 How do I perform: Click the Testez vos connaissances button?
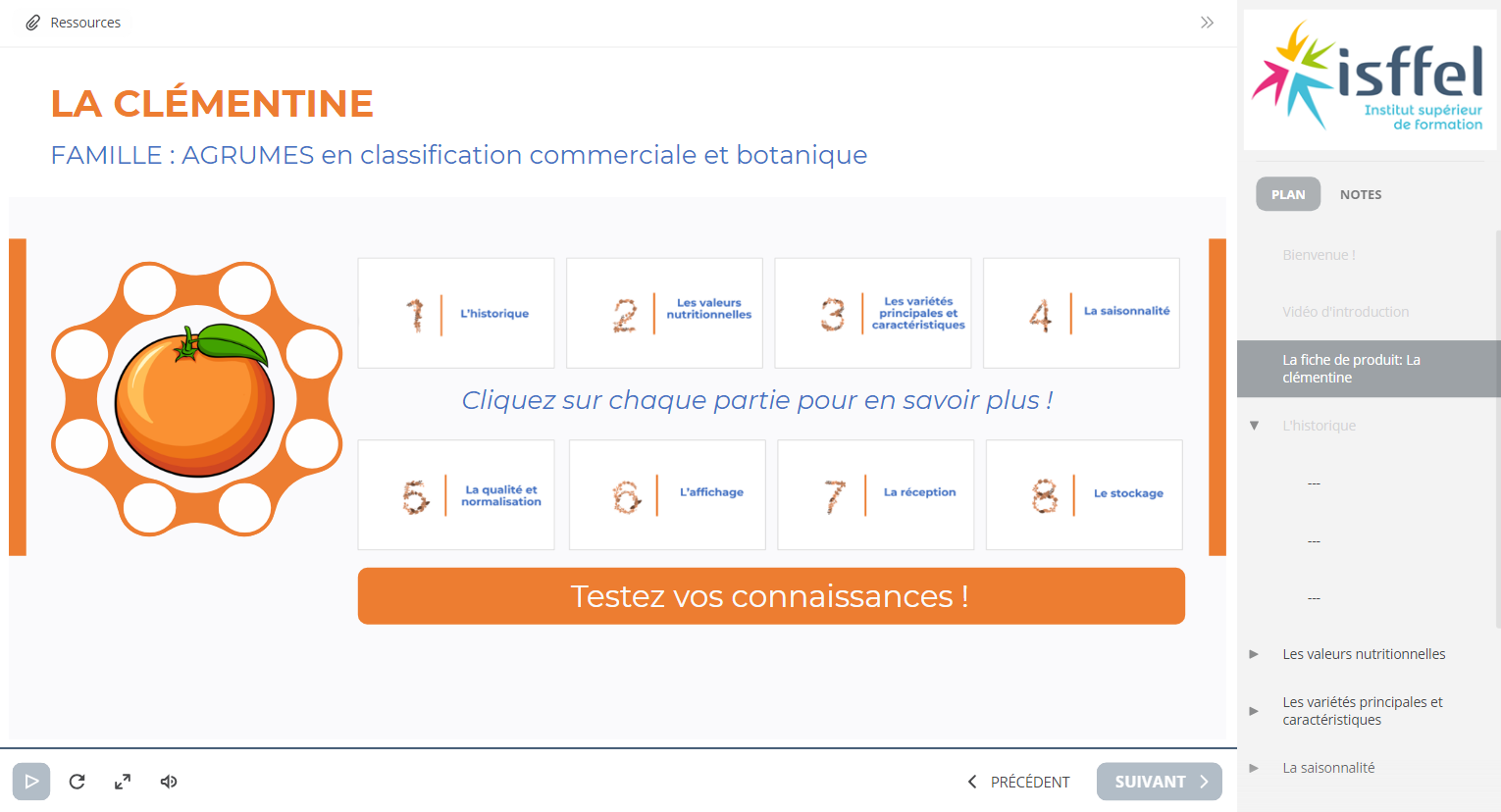point(771,595)
